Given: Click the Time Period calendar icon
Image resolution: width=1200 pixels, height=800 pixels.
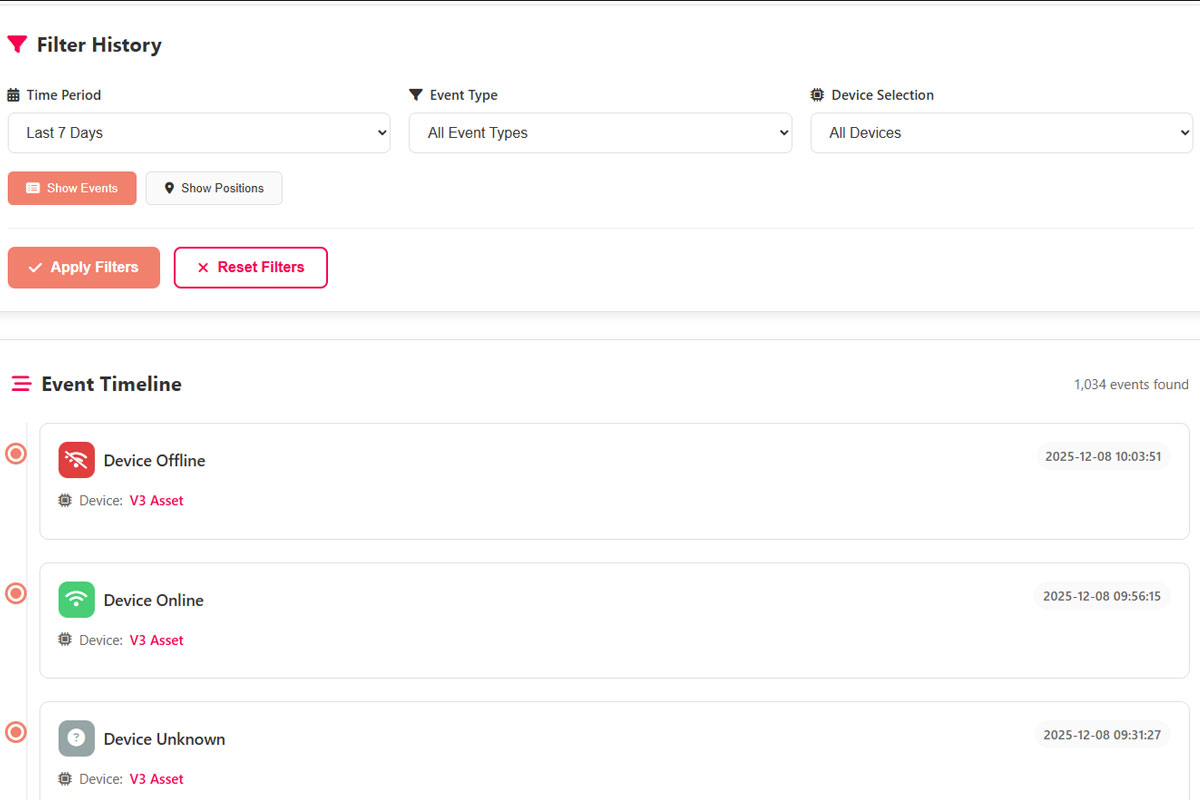Looking at the screenshot, I should 14,95.
